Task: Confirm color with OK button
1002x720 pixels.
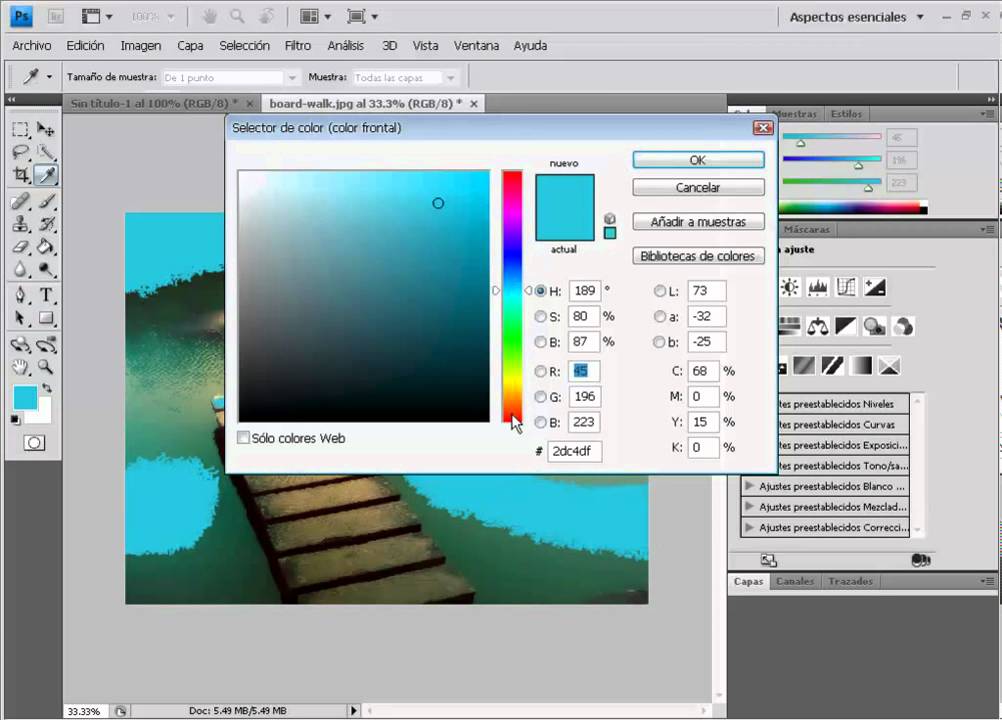Action: [698, 160]
